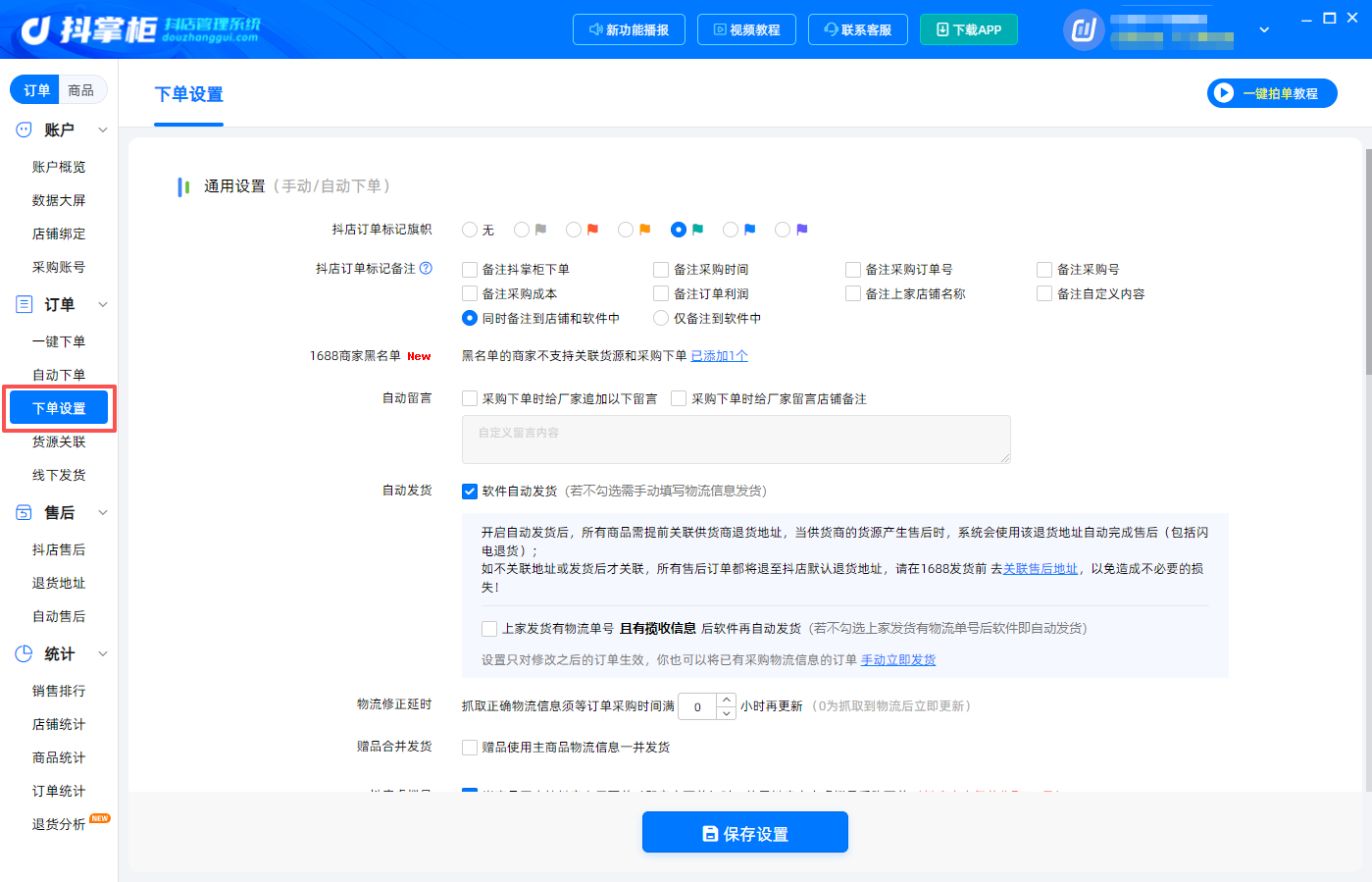The image size is (1372, 882).
Task: Check 备注抖掌柜下单 checkbox
Action: [x=470, y=269]
